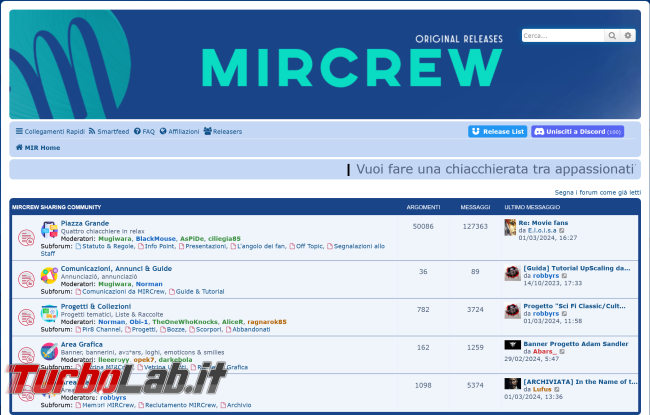Open Banner Progetto Adam Sandler post

coord(575,344)
